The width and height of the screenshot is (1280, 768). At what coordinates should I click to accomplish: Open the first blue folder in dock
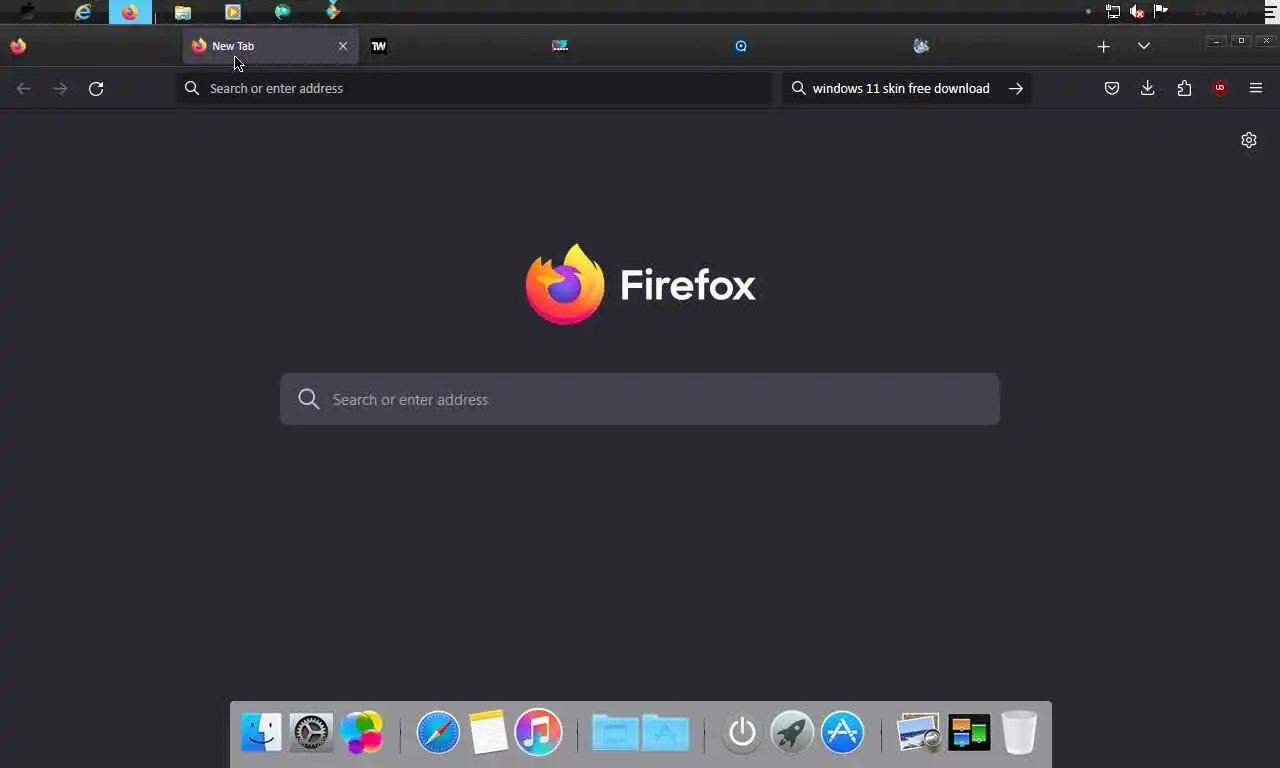point(615,733)
